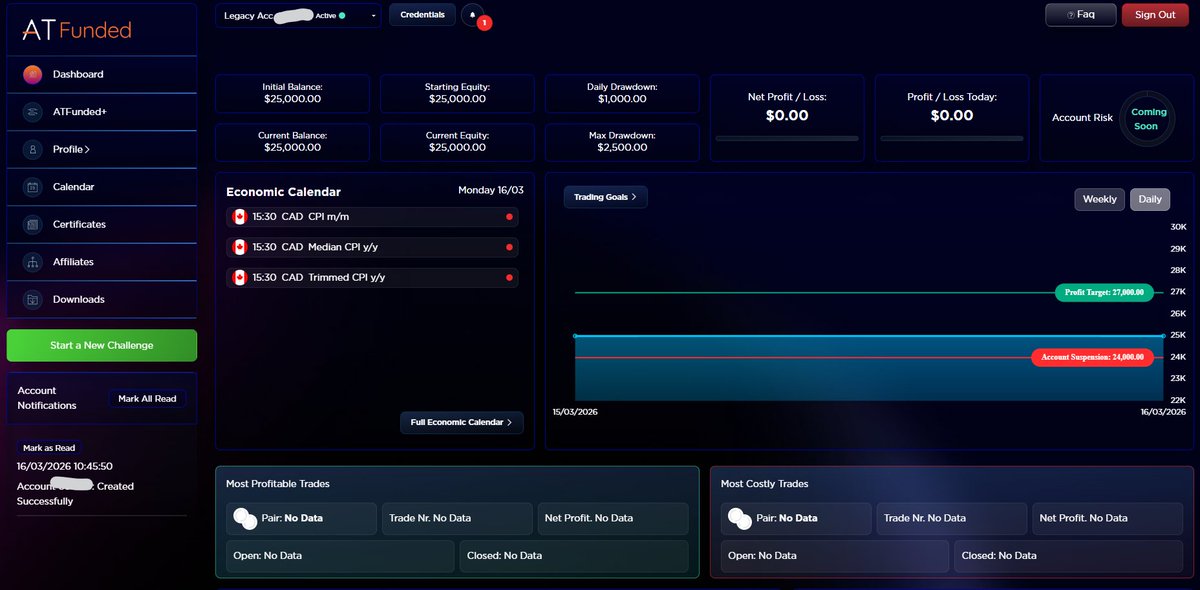Click the Current Equity $25,000.00 card
Screen dimensions: 1200x590
click(457, 142)
